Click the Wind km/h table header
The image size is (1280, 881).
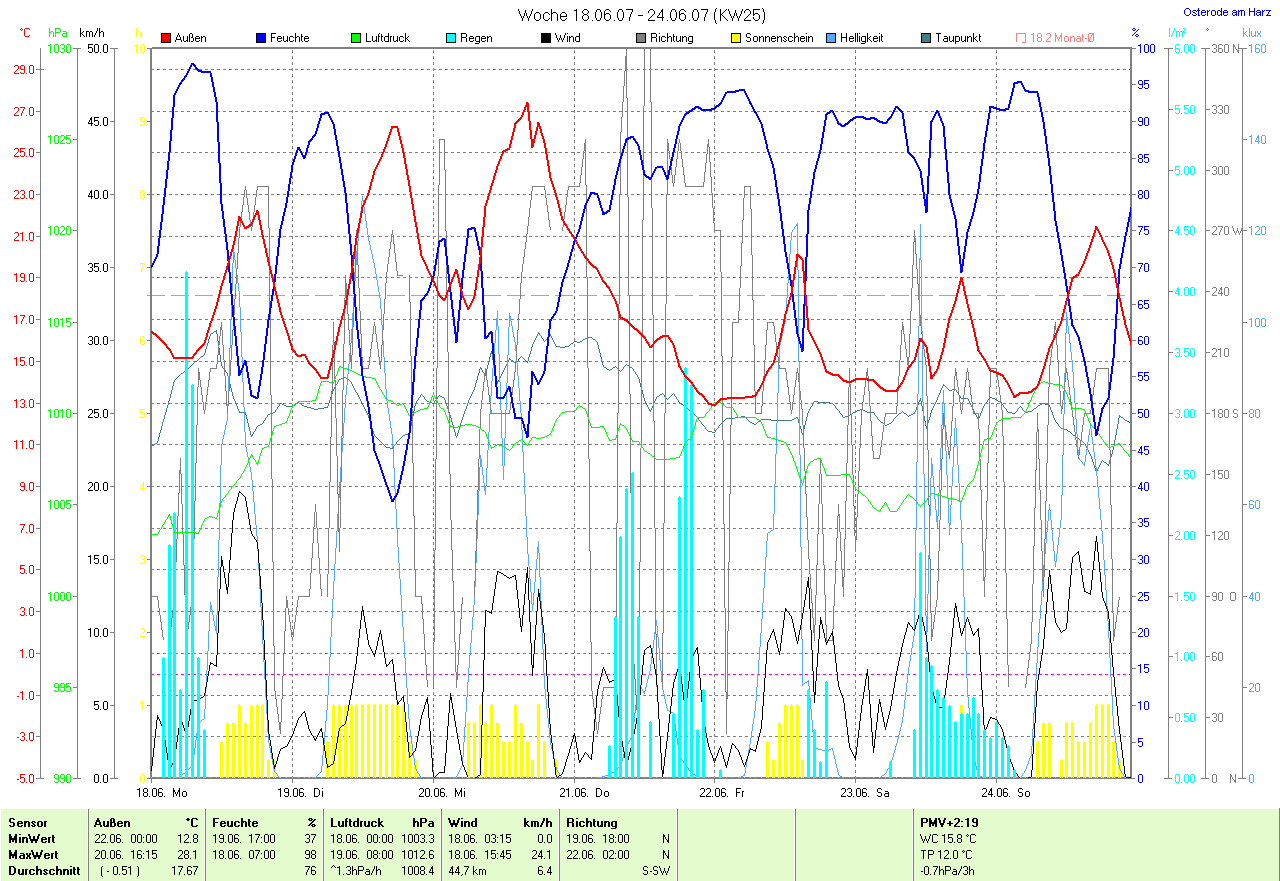(499, 823)
